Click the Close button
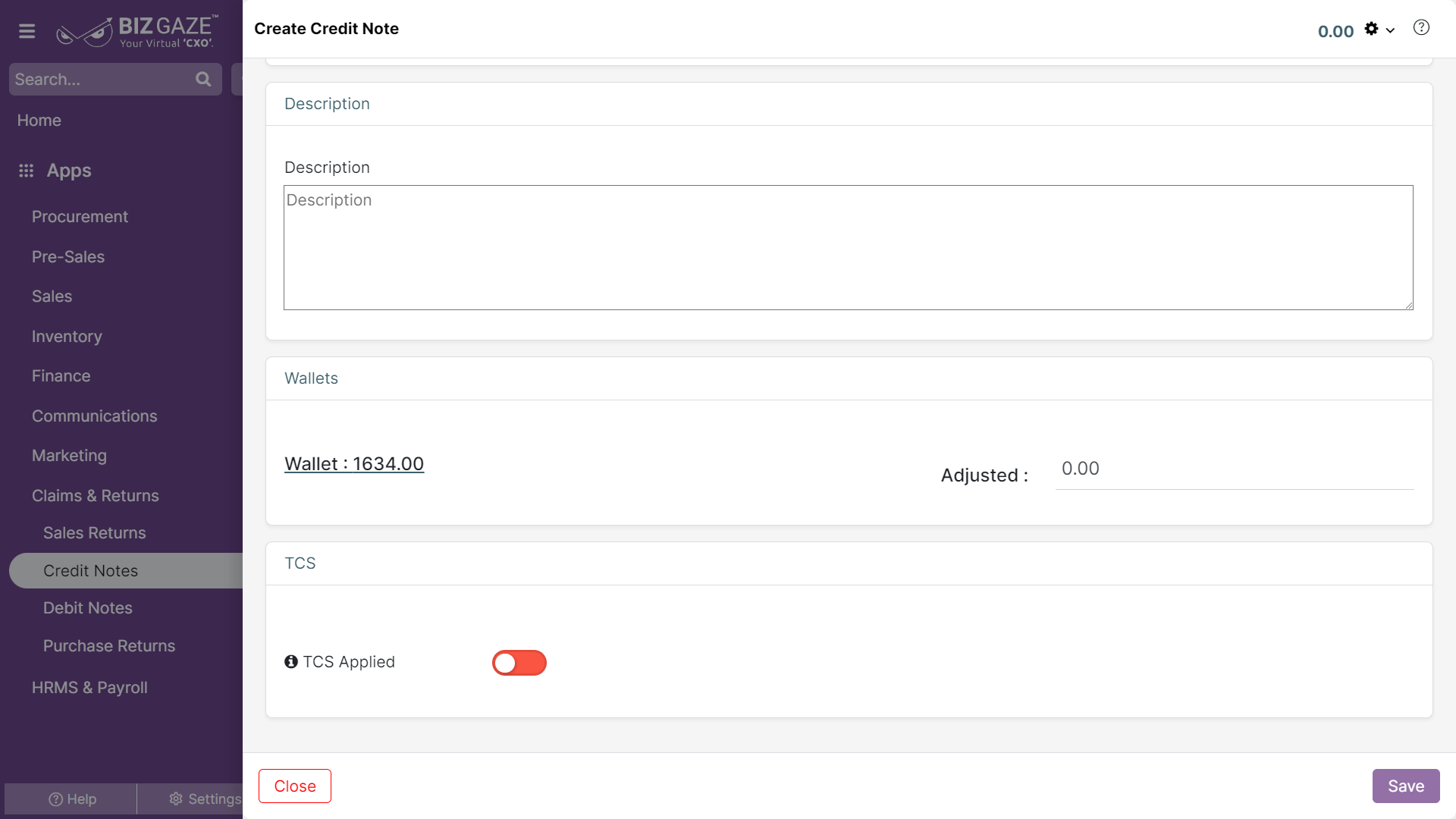 pyautogui.click(x=295, y=786)
